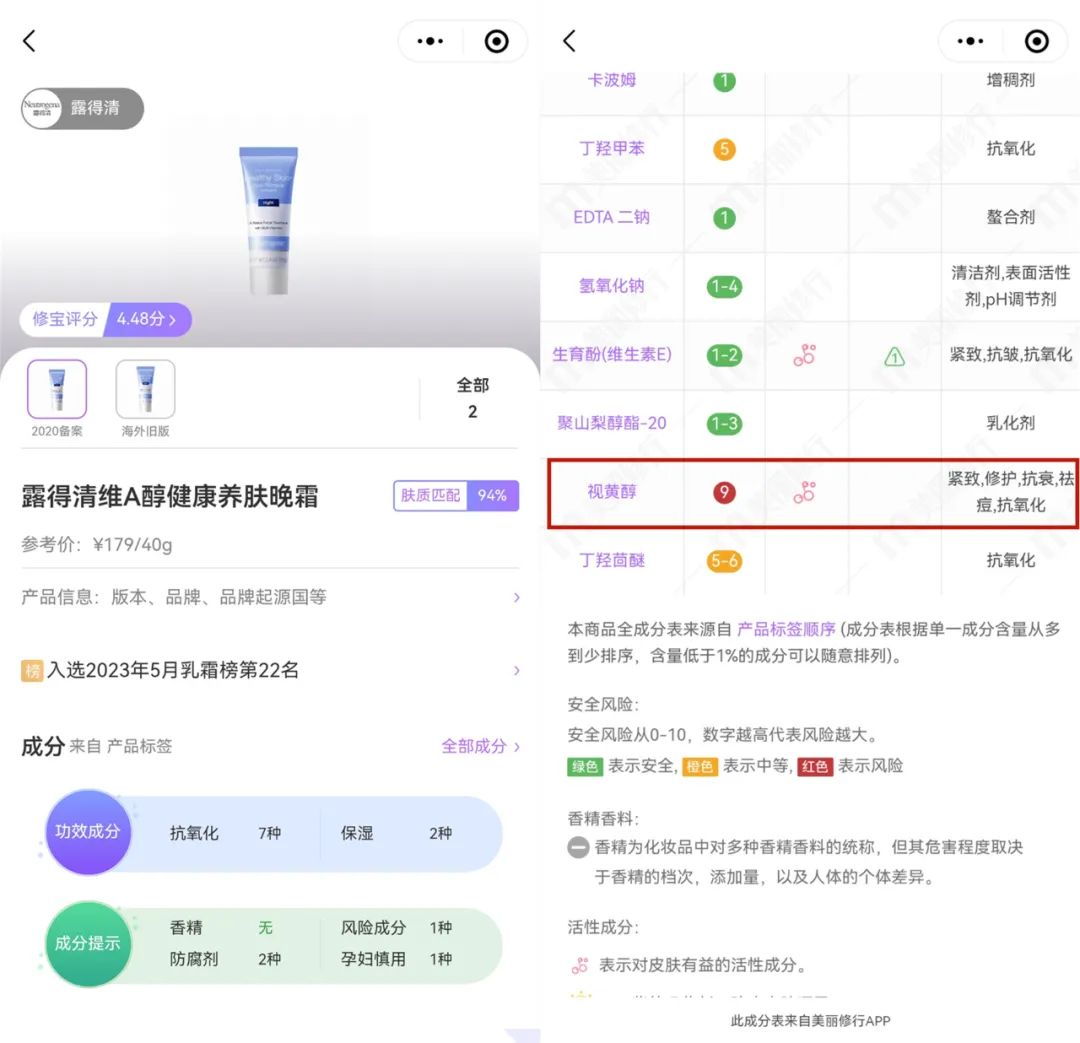Open the 肤质匹配 94% badge
Screen dimensions: 1080x1043
(456, 496)
